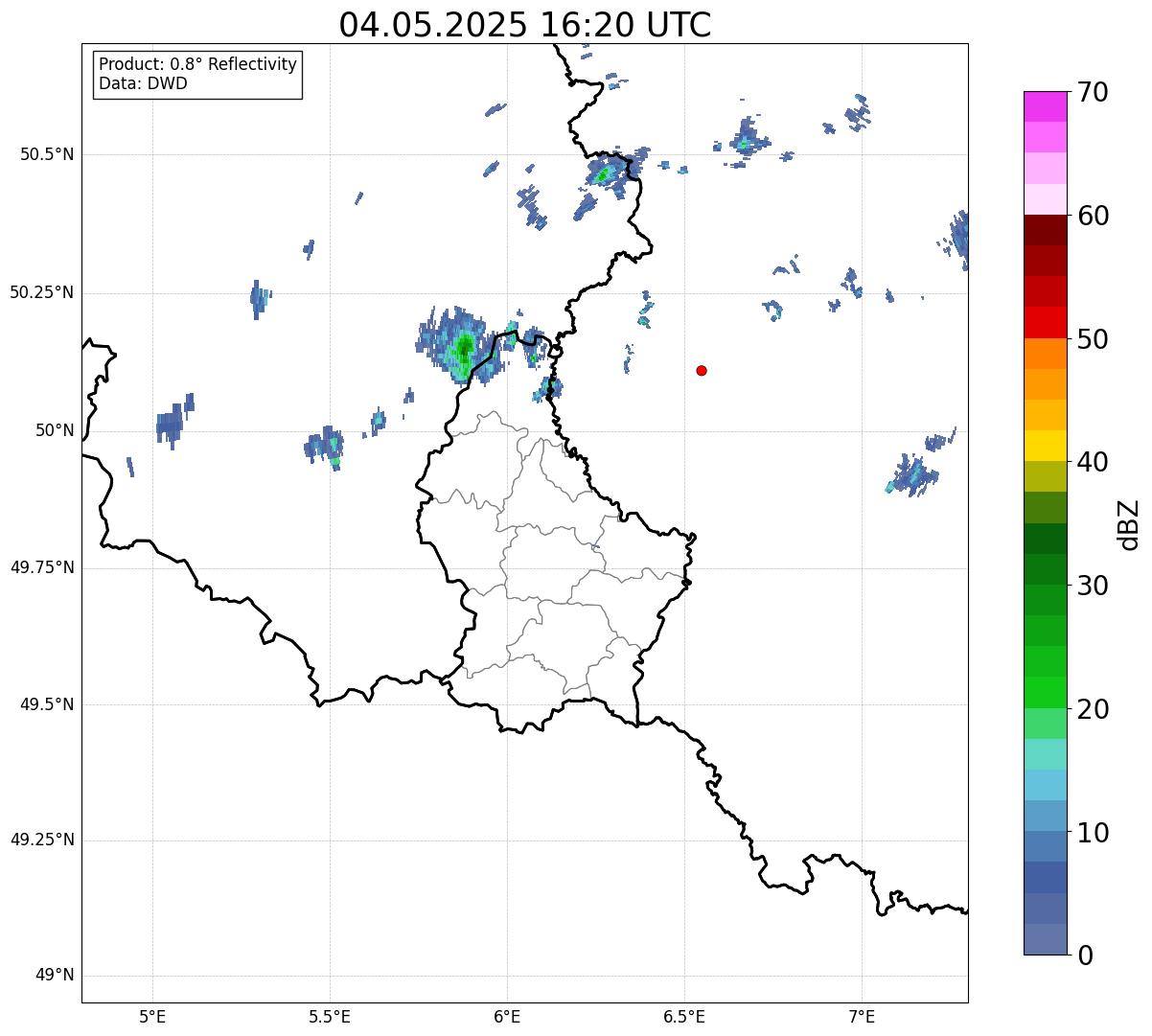This screenshot has height=1036, width=1152.
Task: Click the 20 colorbar tick label
Action: [1093, 709]
